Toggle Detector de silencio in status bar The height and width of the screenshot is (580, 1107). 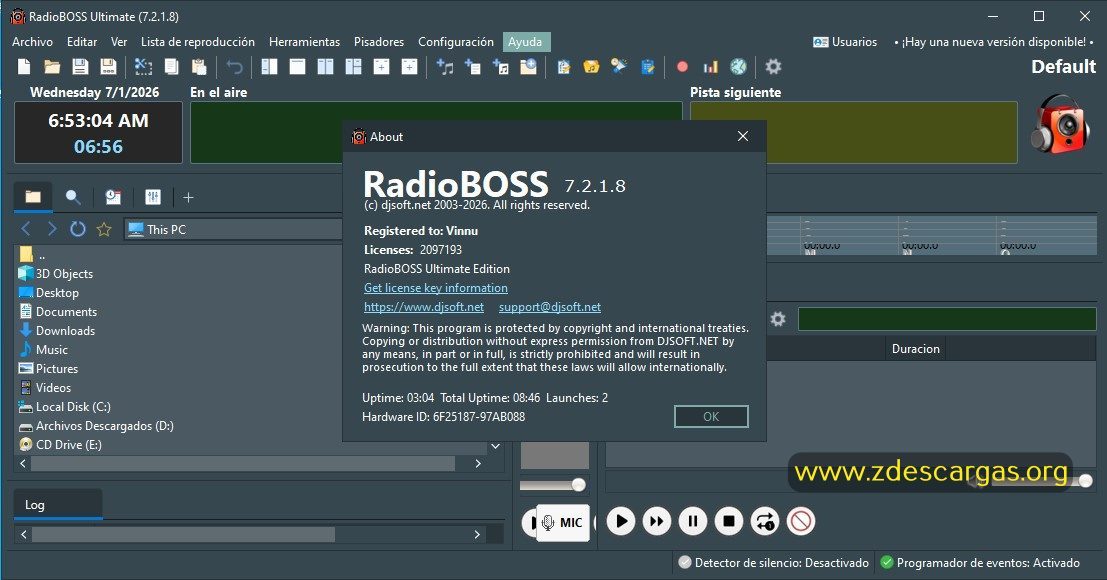click(x=773, y=562)
